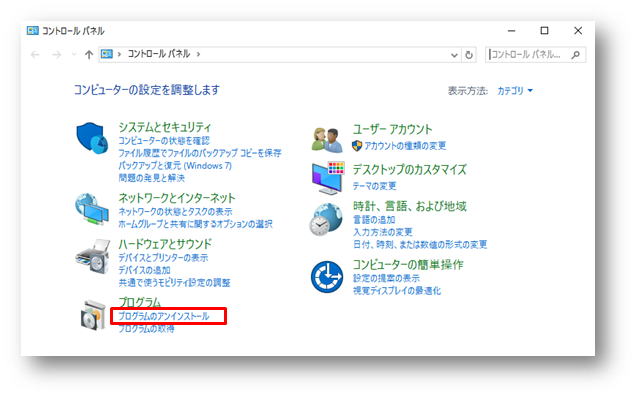The height and width of the screenshot is (398, 637).
Task: Open システムとセキュリティ category
Action: 165,128
